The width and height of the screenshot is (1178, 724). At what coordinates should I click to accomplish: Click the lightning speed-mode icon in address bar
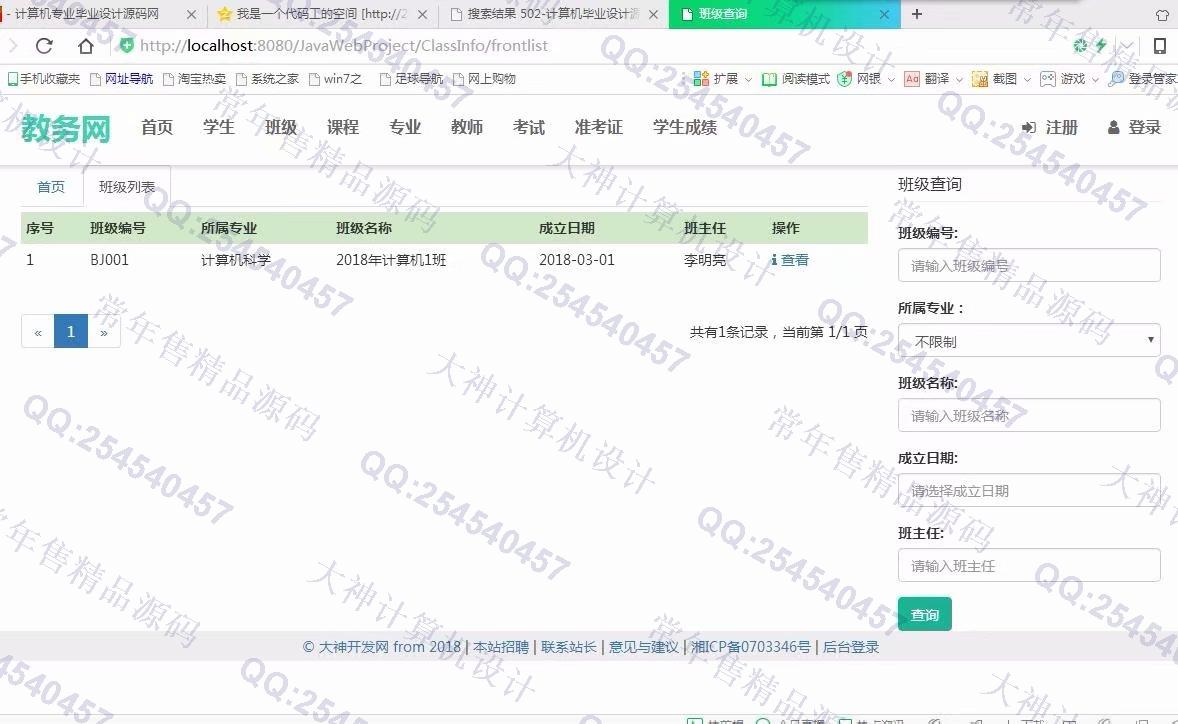point(1101,46)
